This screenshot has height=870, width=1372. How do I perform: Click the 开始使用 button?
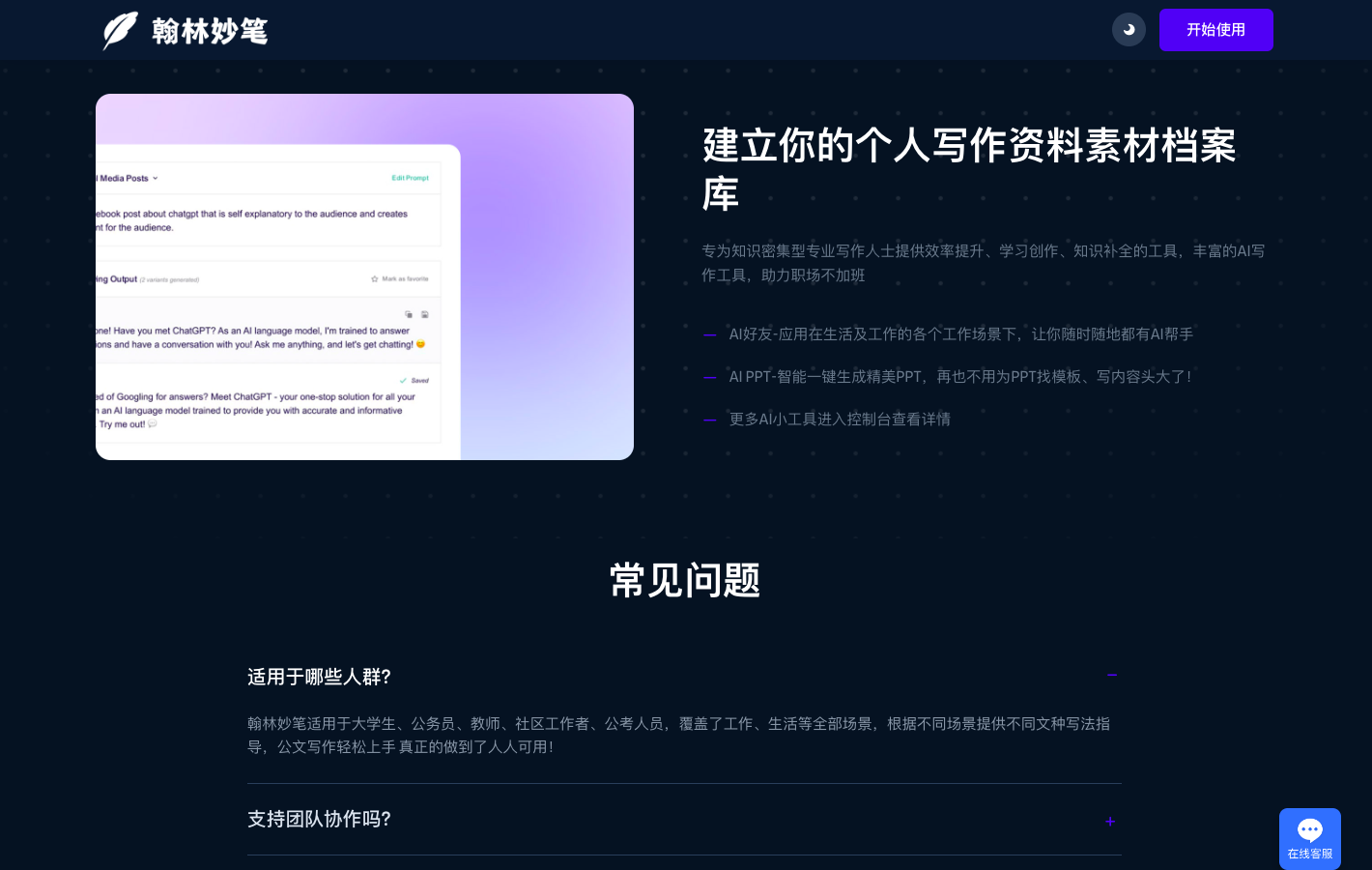pyautogui.click(x=1215, y=30)
